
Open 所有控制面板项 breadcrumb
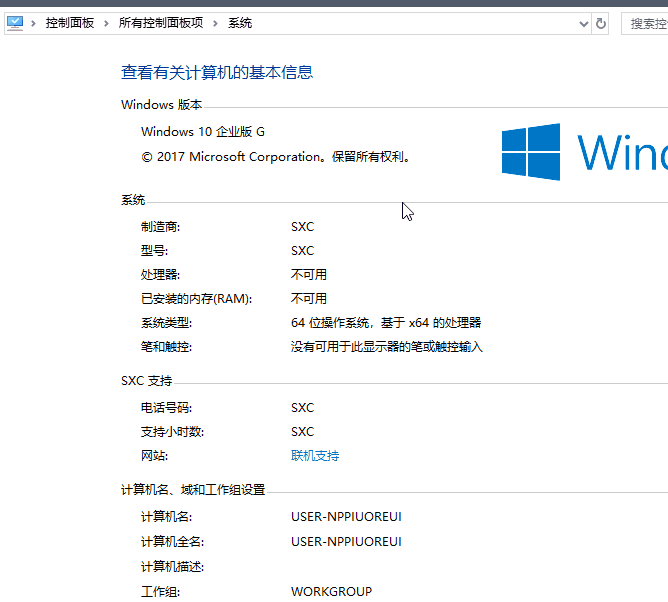coord(161,23)
